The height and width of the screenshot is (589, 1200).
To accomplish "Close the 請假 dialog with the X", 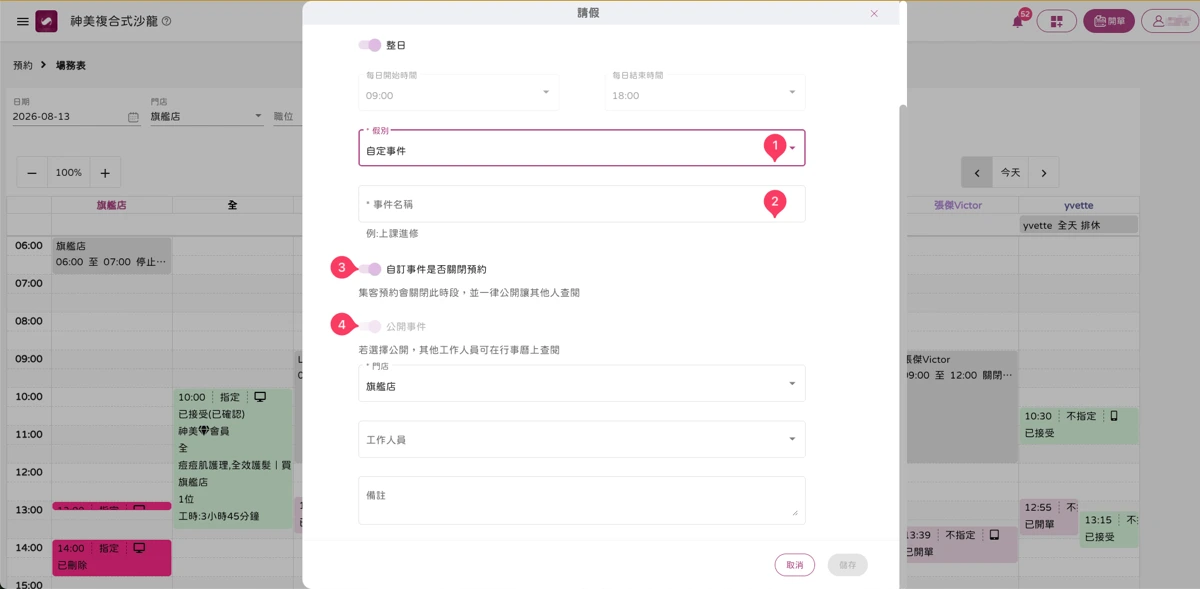I will tap(874, 13).
